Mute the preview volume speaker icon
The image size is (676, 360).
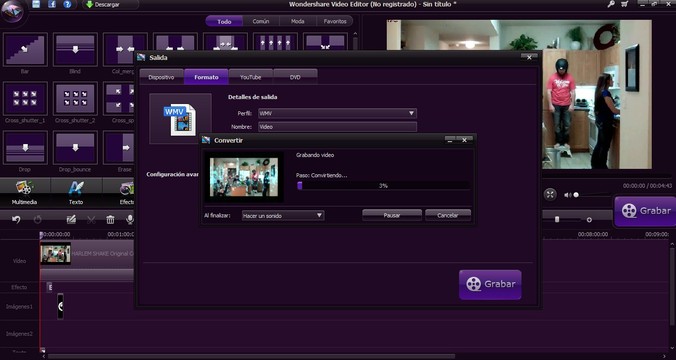tap(567, 195)
